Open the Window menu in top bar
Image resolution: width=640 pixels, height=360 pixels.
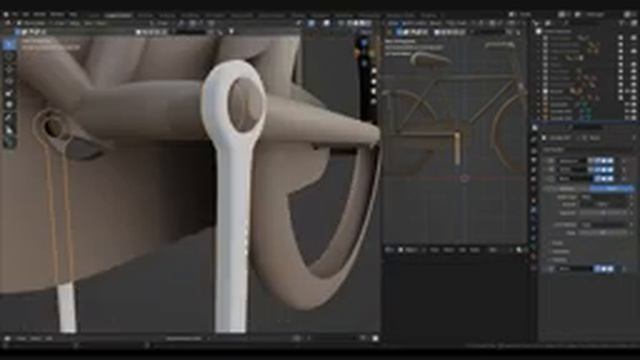(57, 15)
